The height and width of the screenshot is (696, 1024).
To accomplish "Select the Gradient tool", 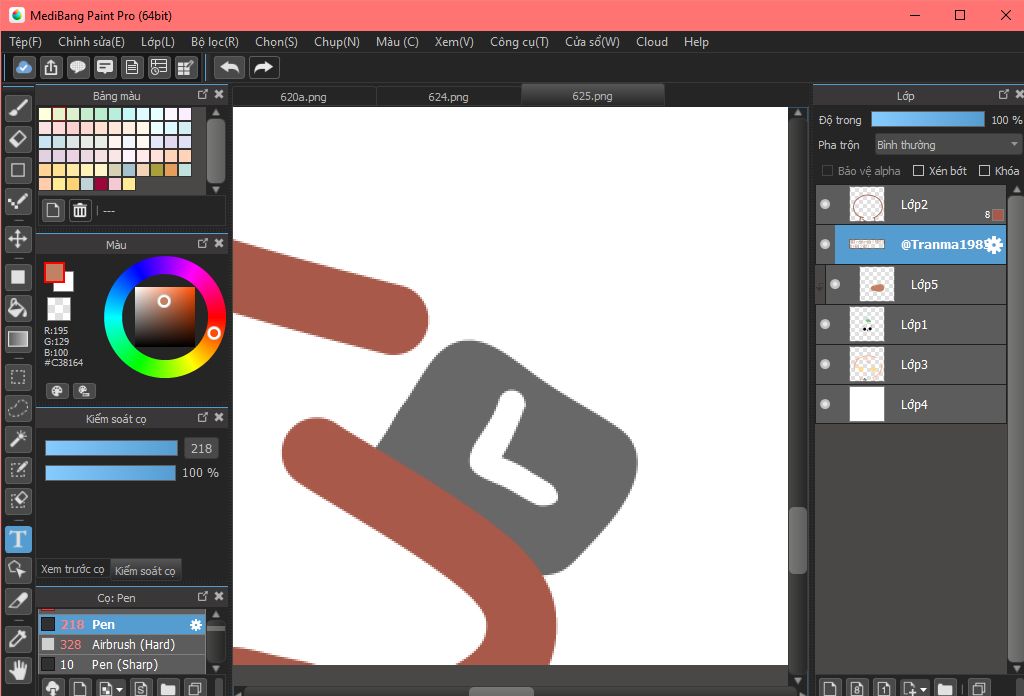I will coord(18,339).
